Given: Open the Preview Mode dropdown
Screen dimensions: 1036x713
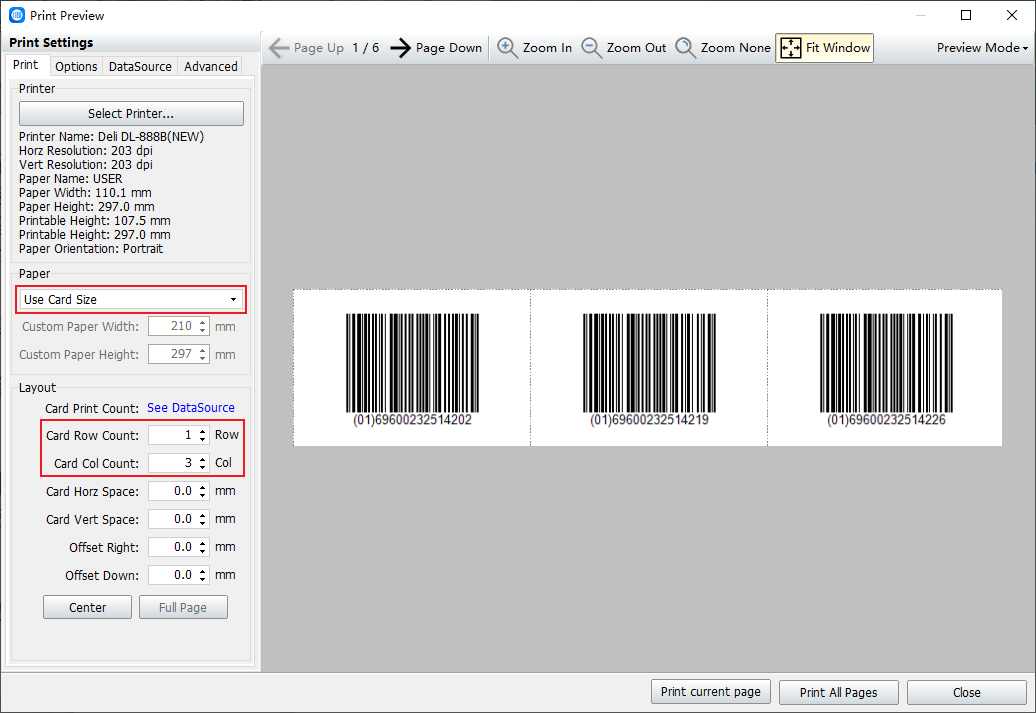Looking at the screenshot, I should tap(982, 48).
